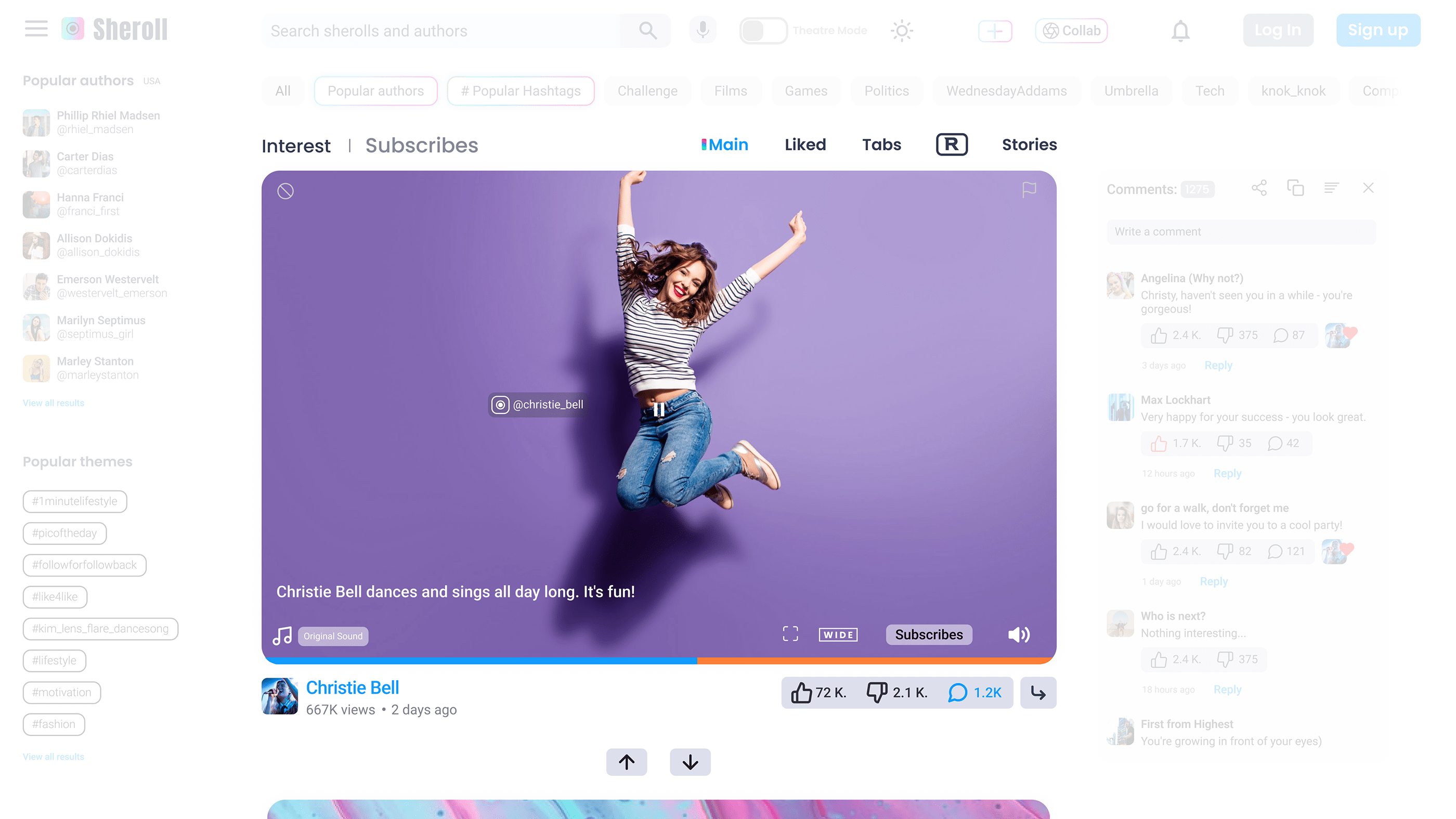Mute the video with the speaker icon
Screen dimensions: 1456x819
(x=1019, y=634)
